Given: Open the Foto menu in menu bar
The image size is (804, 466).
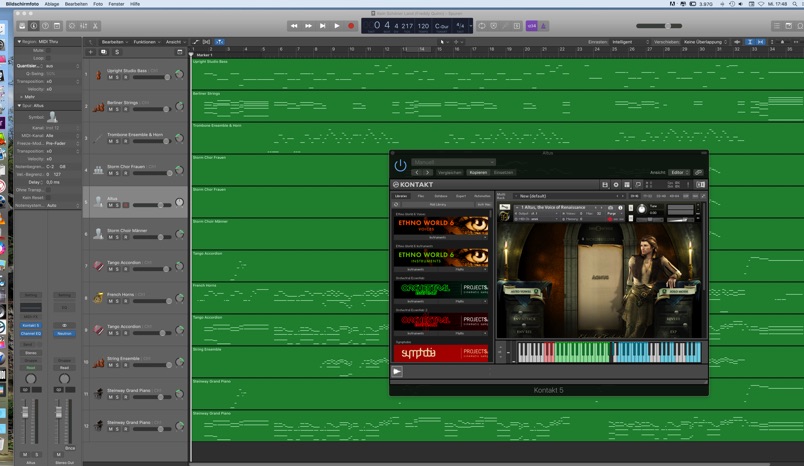Looking at the screenshot, I should [98, 4].
